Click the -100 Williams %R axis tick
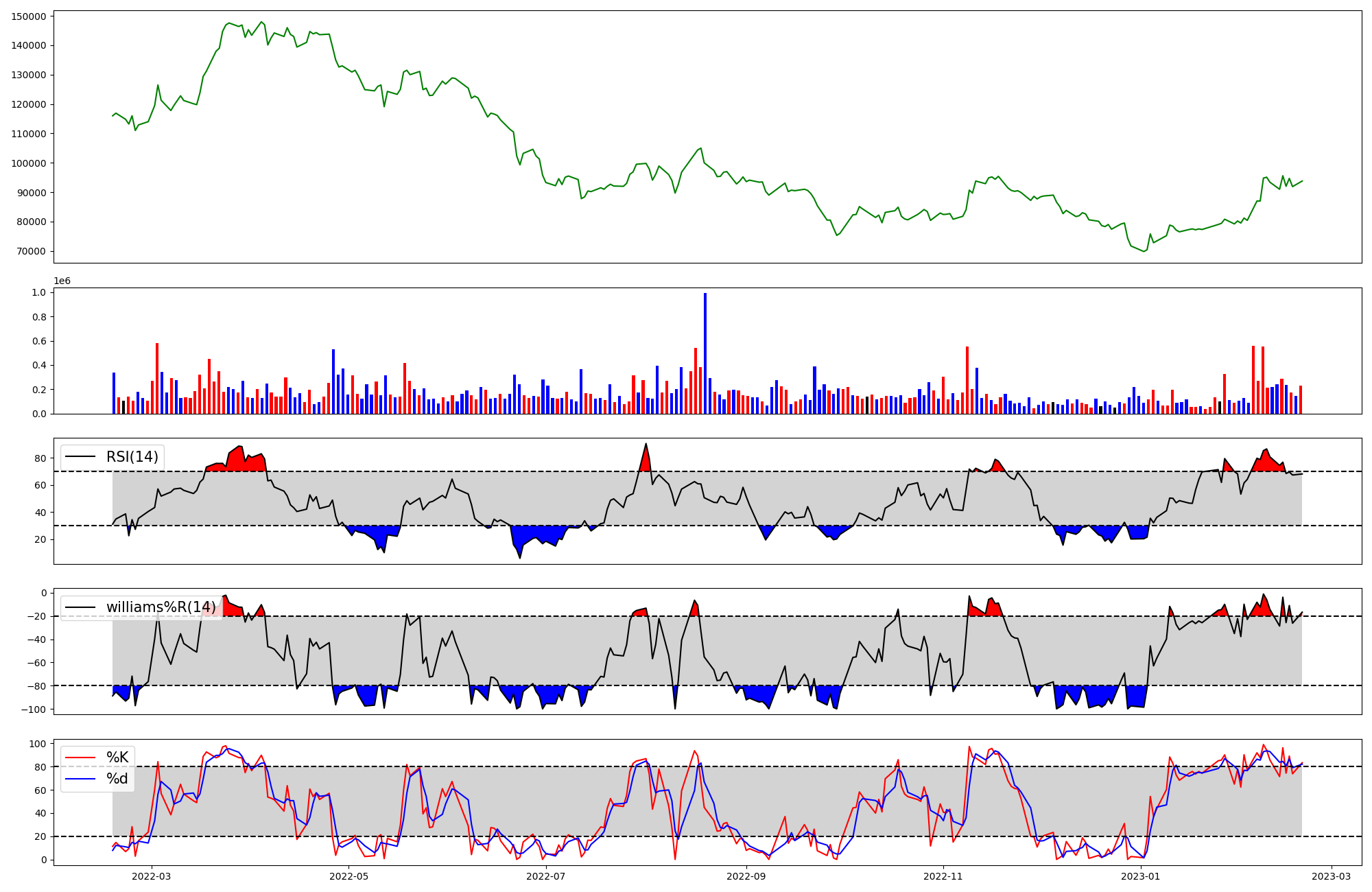Screen dimensions: 1372x892 pos(33,709)
